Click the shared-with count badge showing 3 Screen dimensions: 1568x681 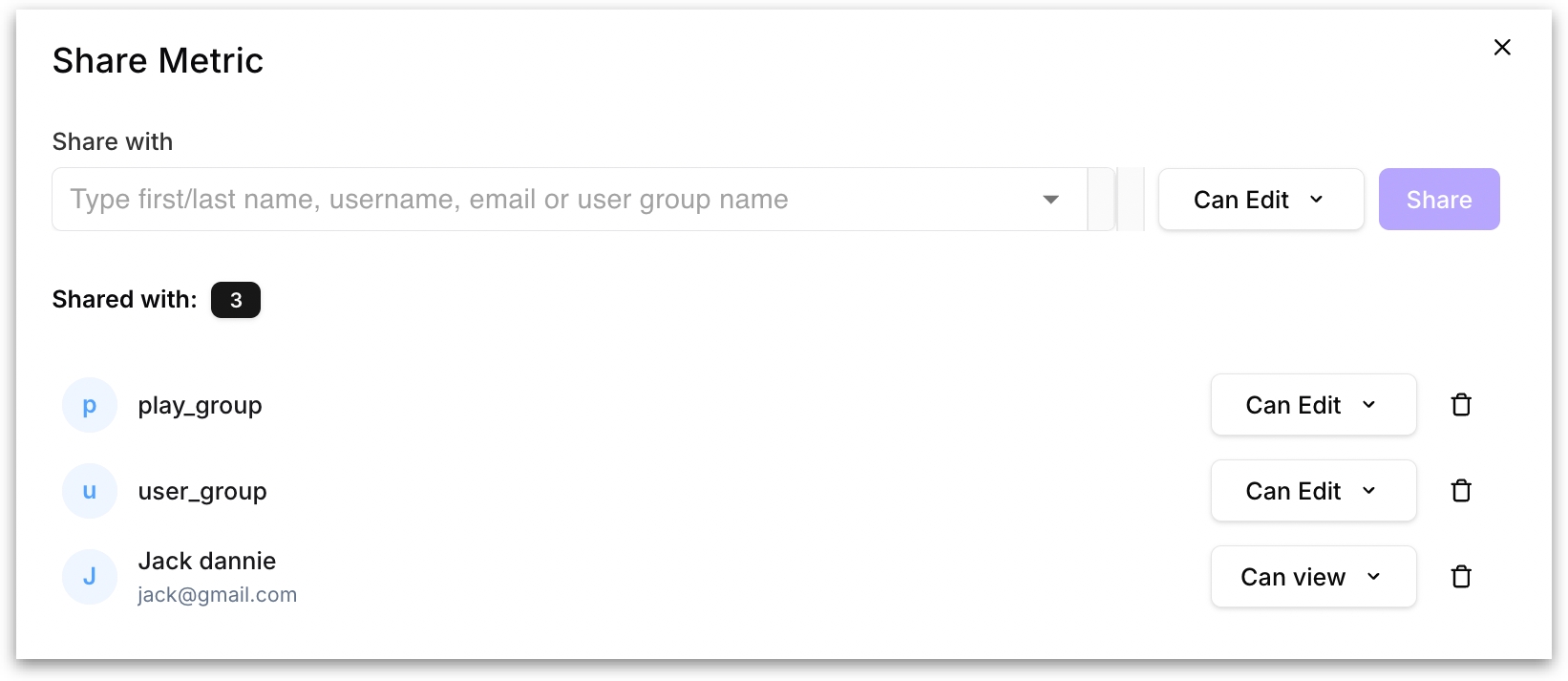(235, 300)
